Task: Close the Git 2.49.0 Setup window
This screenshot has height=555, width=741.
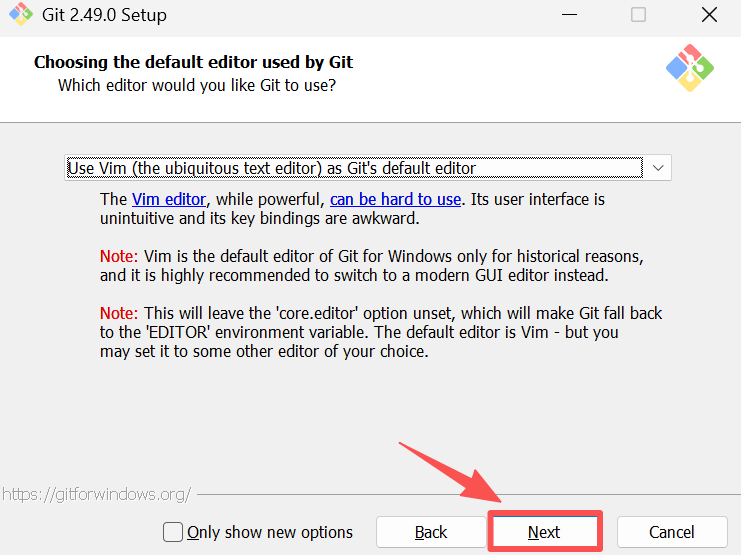Action: click(x=709, y=15)
